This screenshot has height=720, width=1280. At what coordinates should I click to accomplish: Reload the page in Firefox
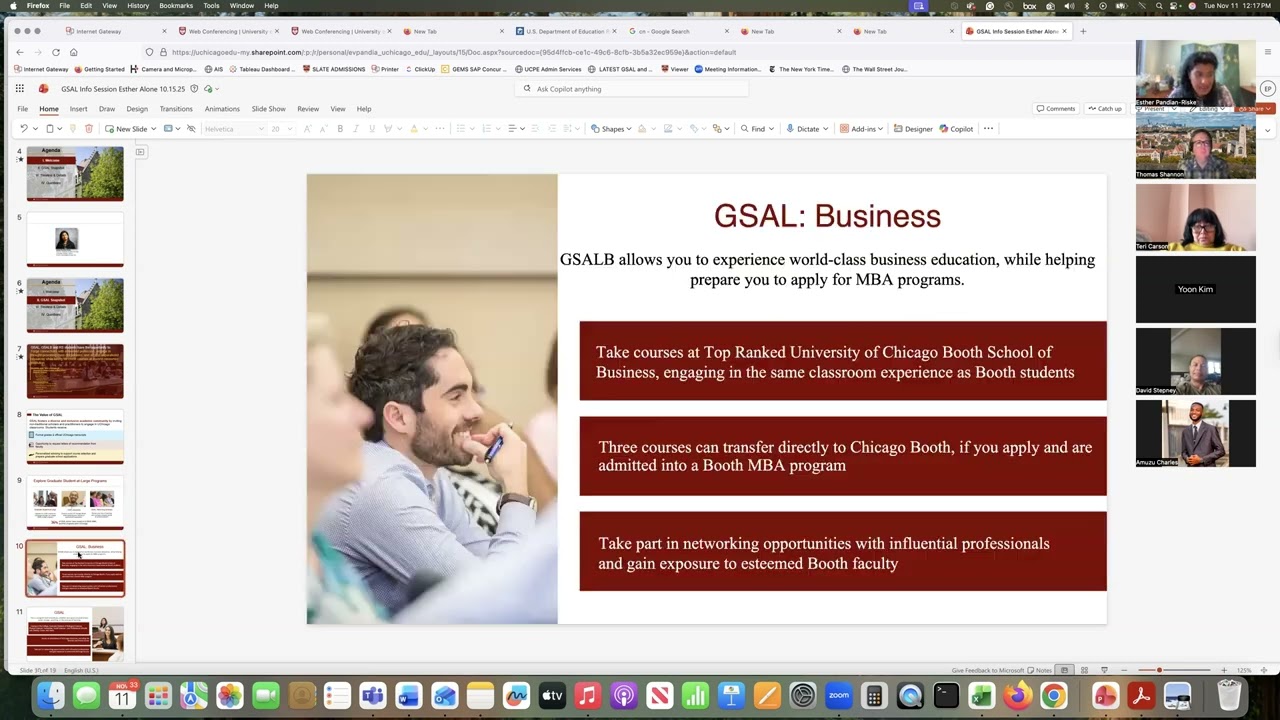tap(56, 52)
